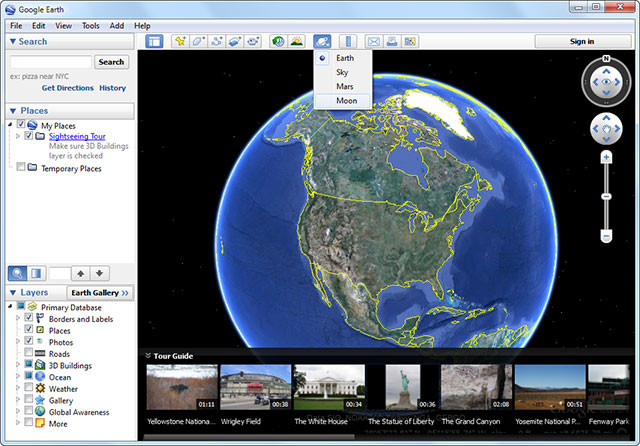Enable the Gallery layer checkbox
The height and width of the screenshot is (446, 640).
tap(29, 398)
